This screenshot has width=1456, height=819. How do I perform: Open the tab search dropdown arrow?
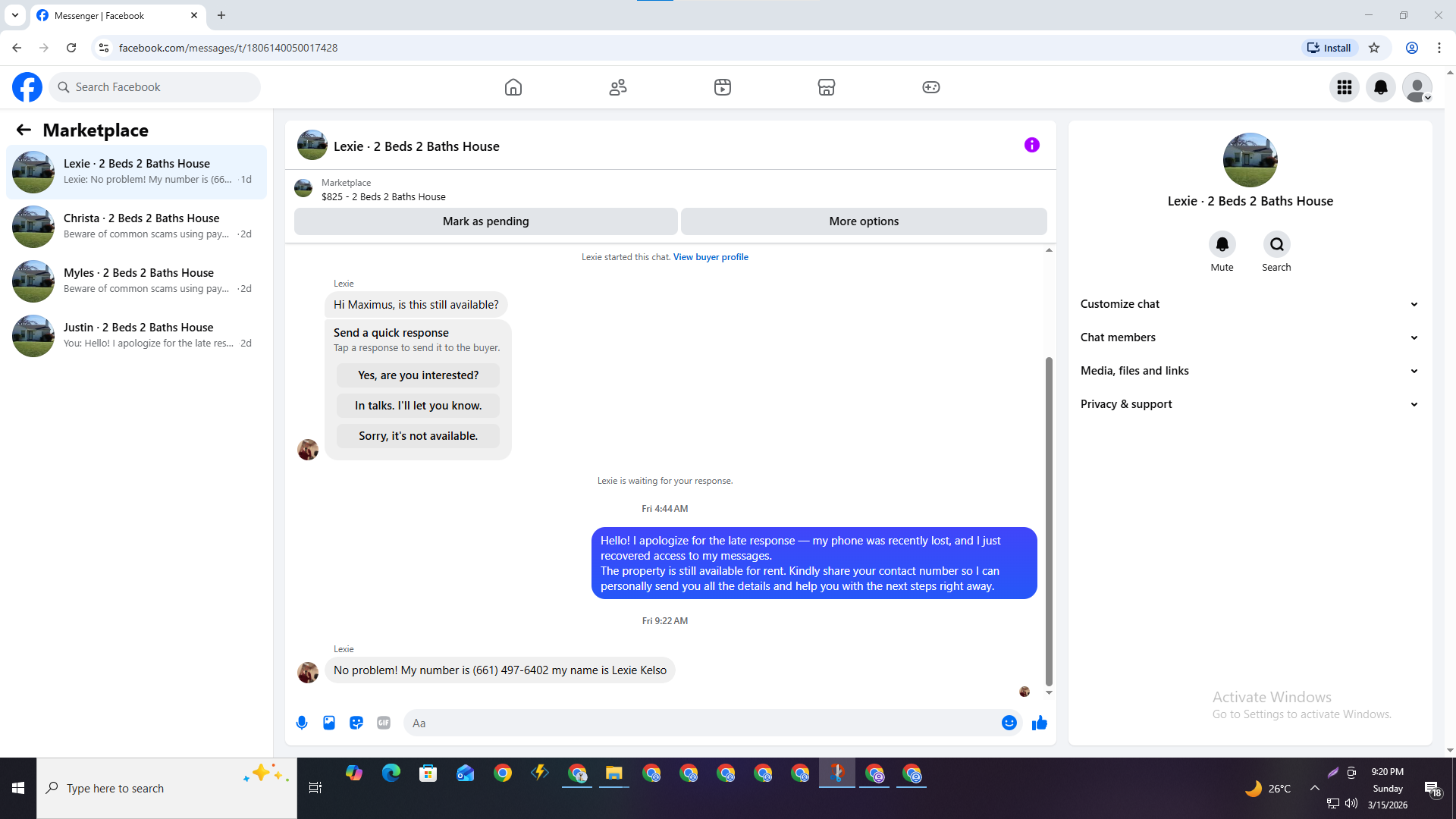(15, 15)
